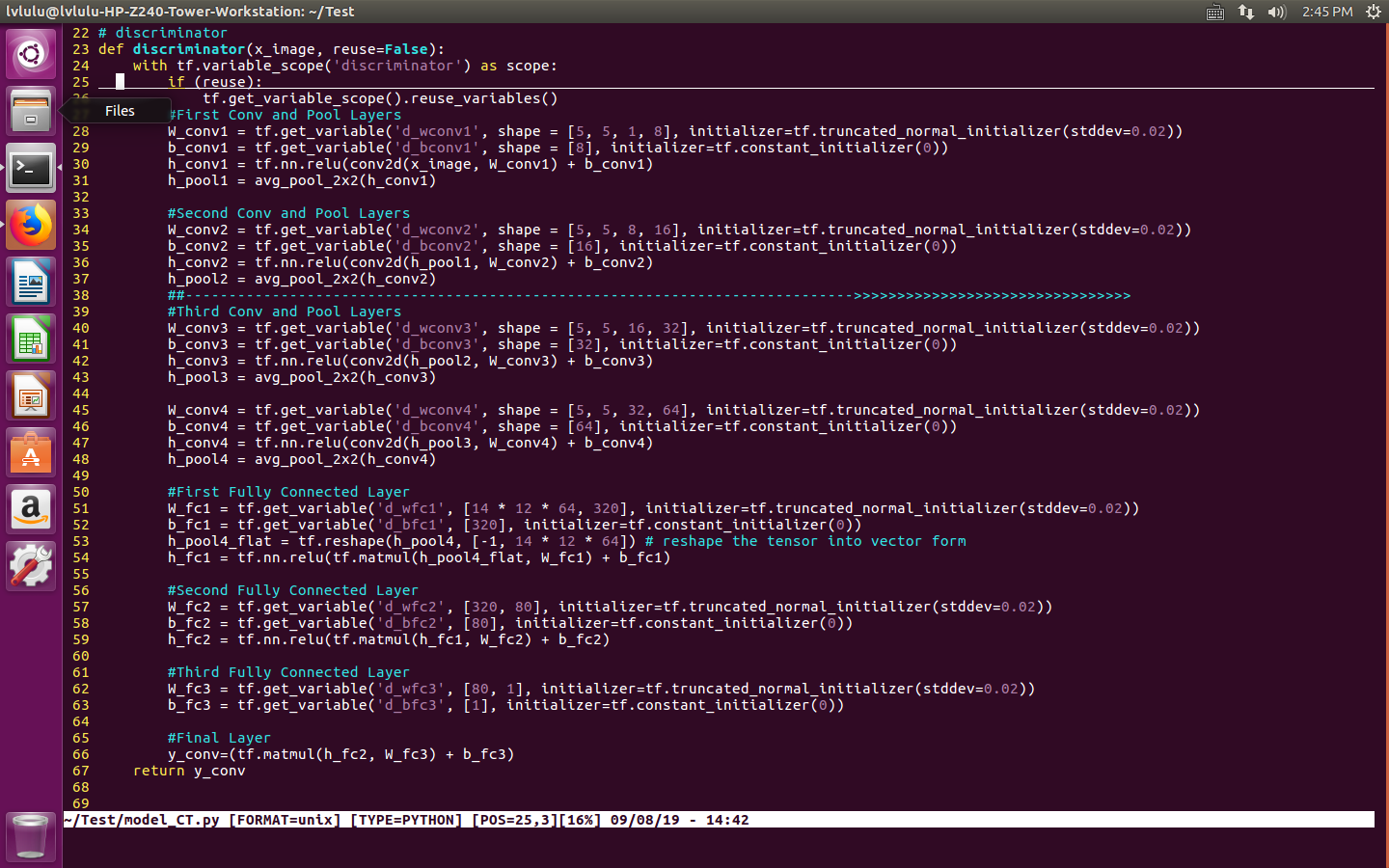The image size is (1389, 868).
Task: Open the Terminal launcher icon
Action: pyautogui.click(x=31, y=169)
